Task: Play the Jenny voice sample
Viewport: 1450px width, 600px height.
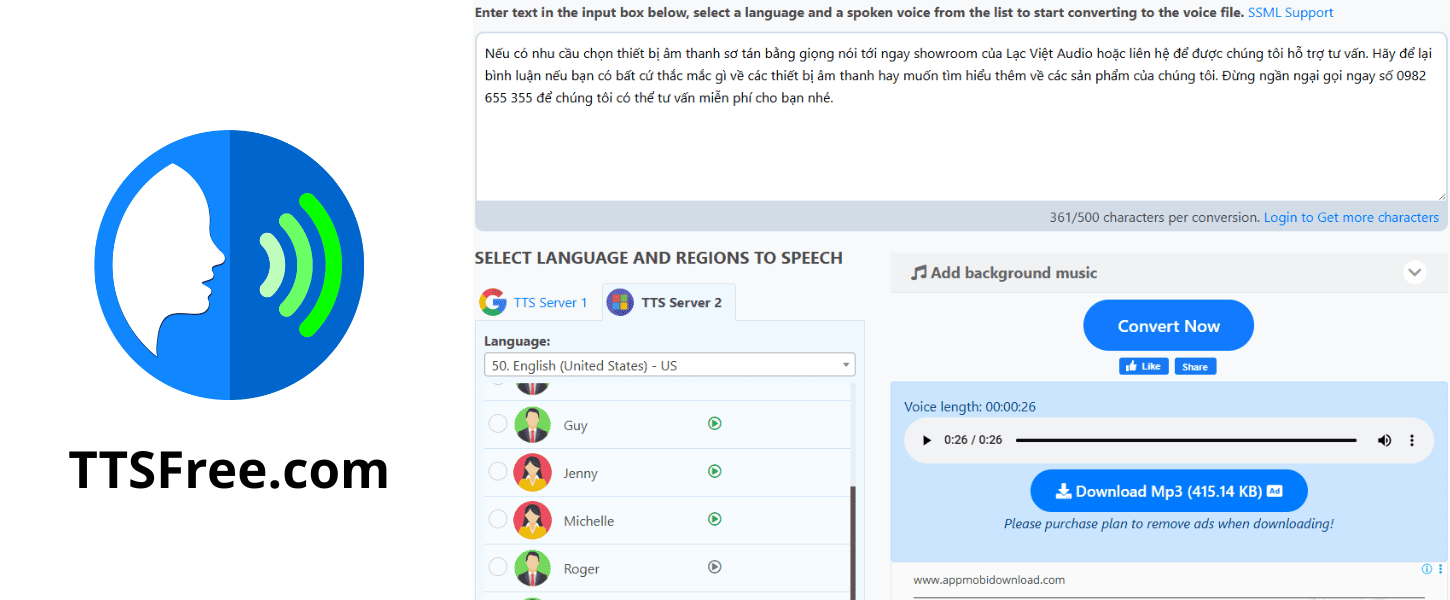Action: [714, 471]
